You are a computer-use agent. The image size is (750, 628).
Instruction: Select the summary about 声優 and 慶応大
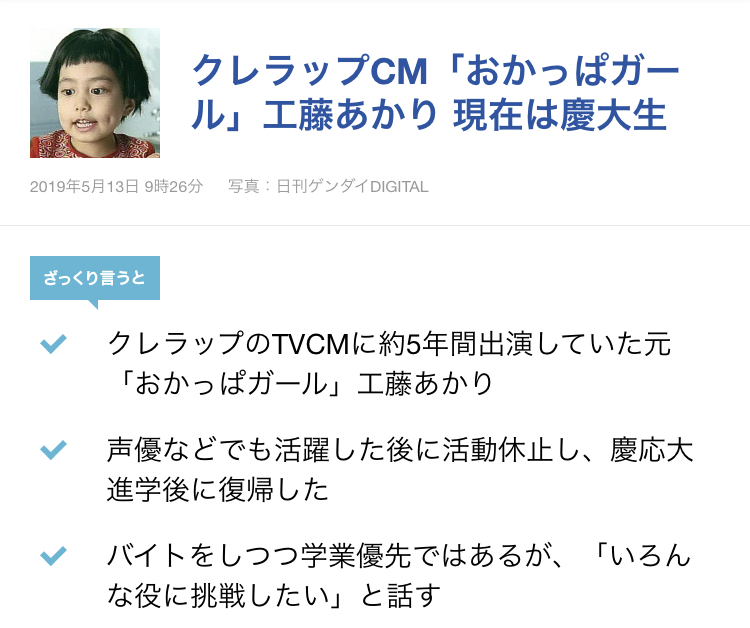point(400,470)
